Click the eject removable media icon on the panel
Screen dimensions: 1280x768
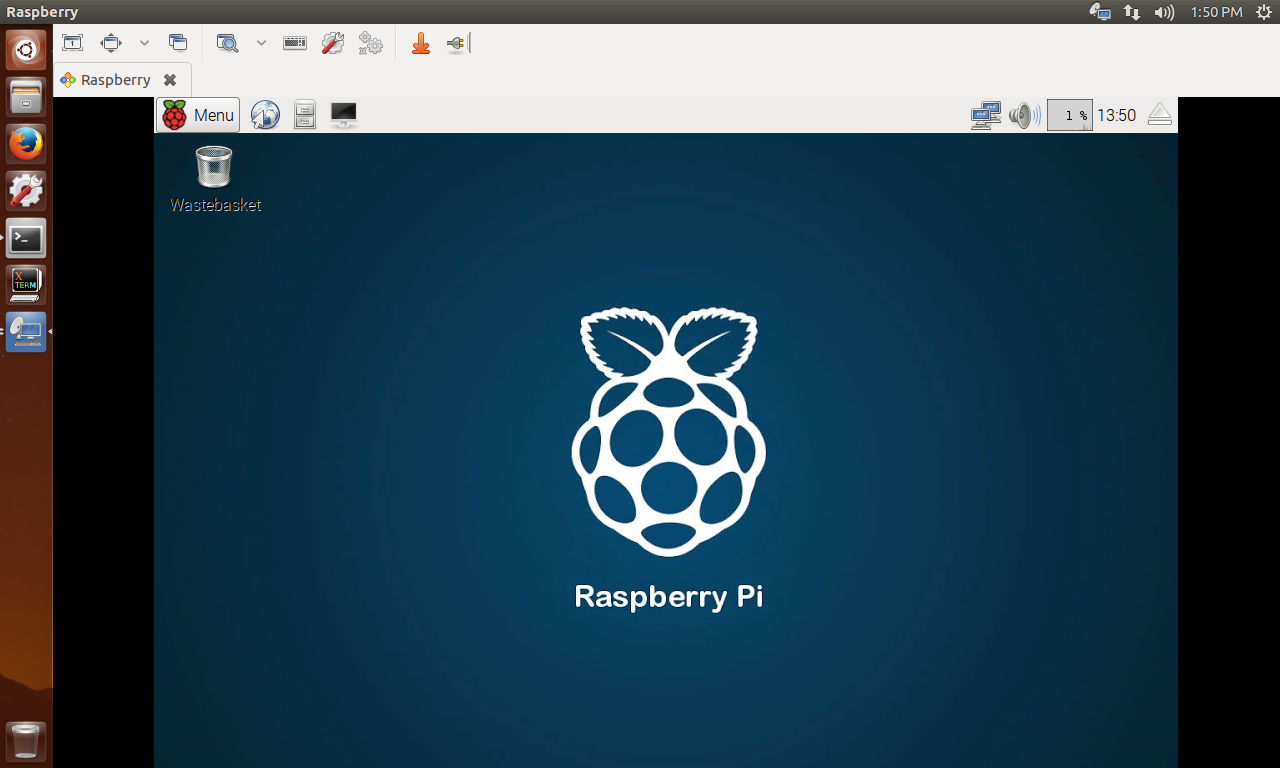pos(1159,114)
